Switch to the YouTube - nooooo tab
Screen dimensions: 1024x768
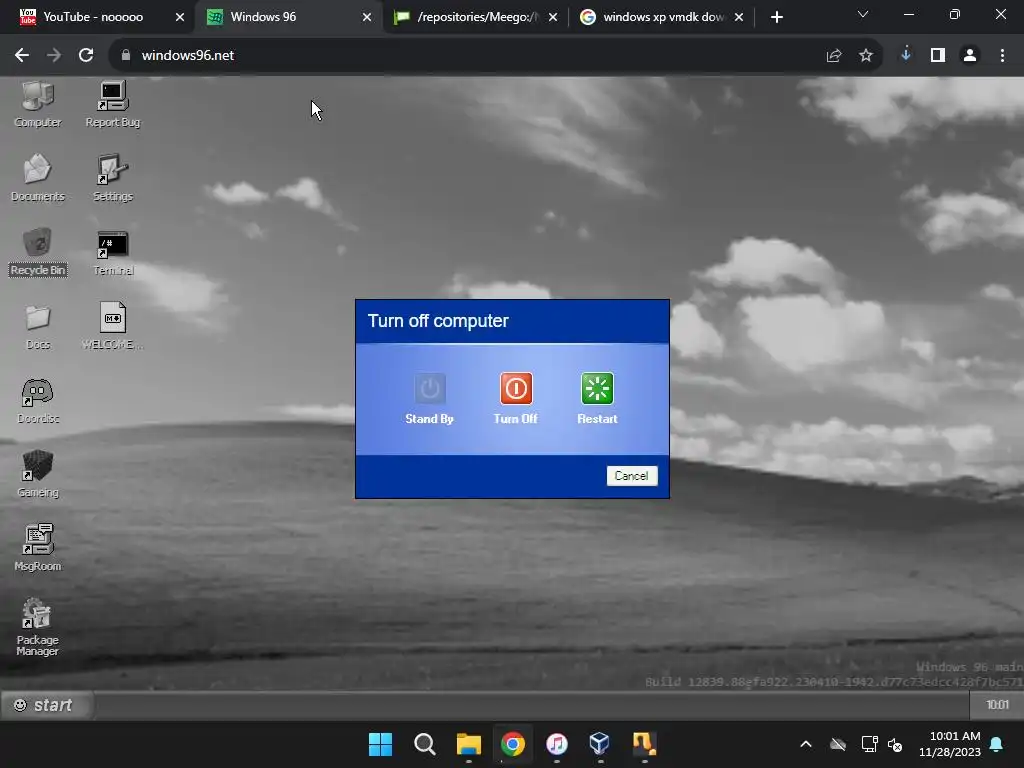93,17
